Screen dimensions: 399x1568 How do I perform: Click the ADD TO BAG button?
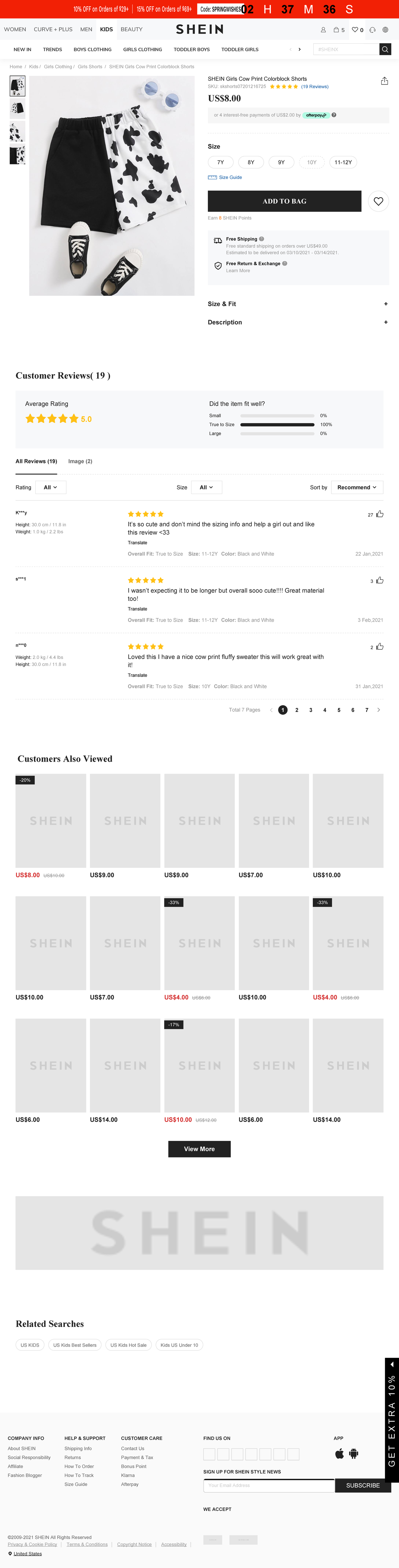tap(284, 201)
